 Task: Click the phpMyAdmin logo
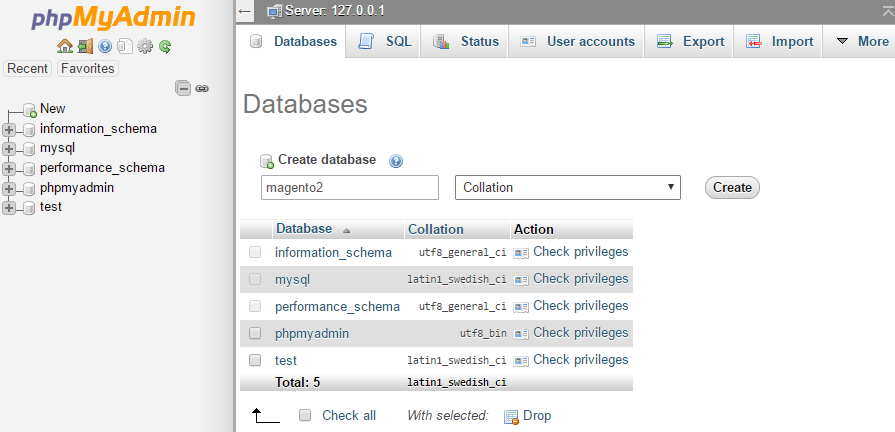pyautogui.click(x=113, y=18)
